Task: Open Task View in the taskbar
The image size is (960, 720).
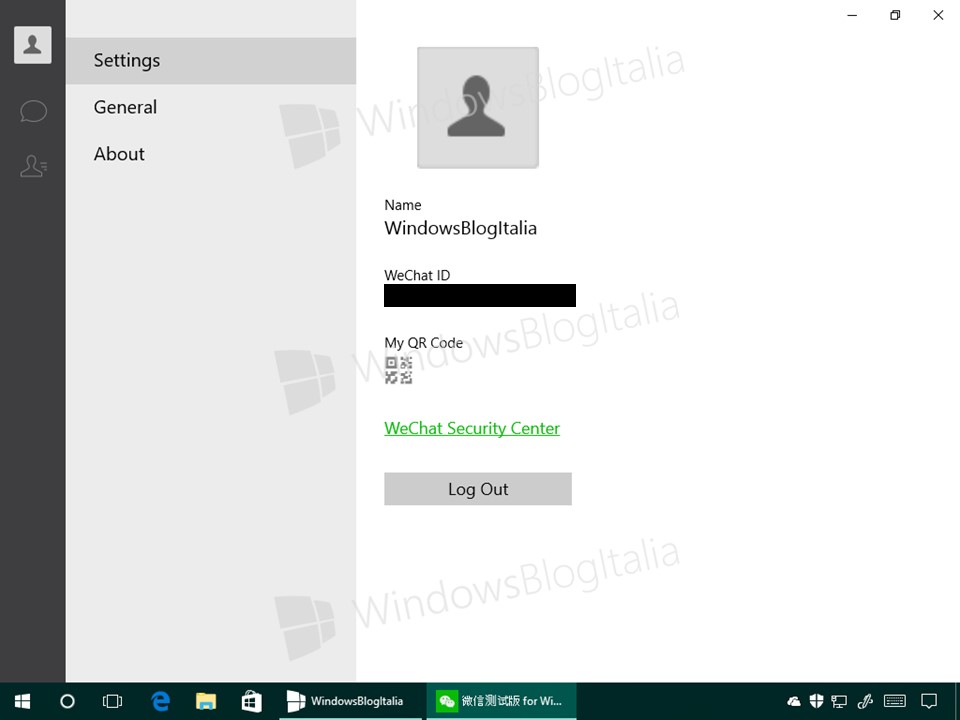Action: point(113,701)
